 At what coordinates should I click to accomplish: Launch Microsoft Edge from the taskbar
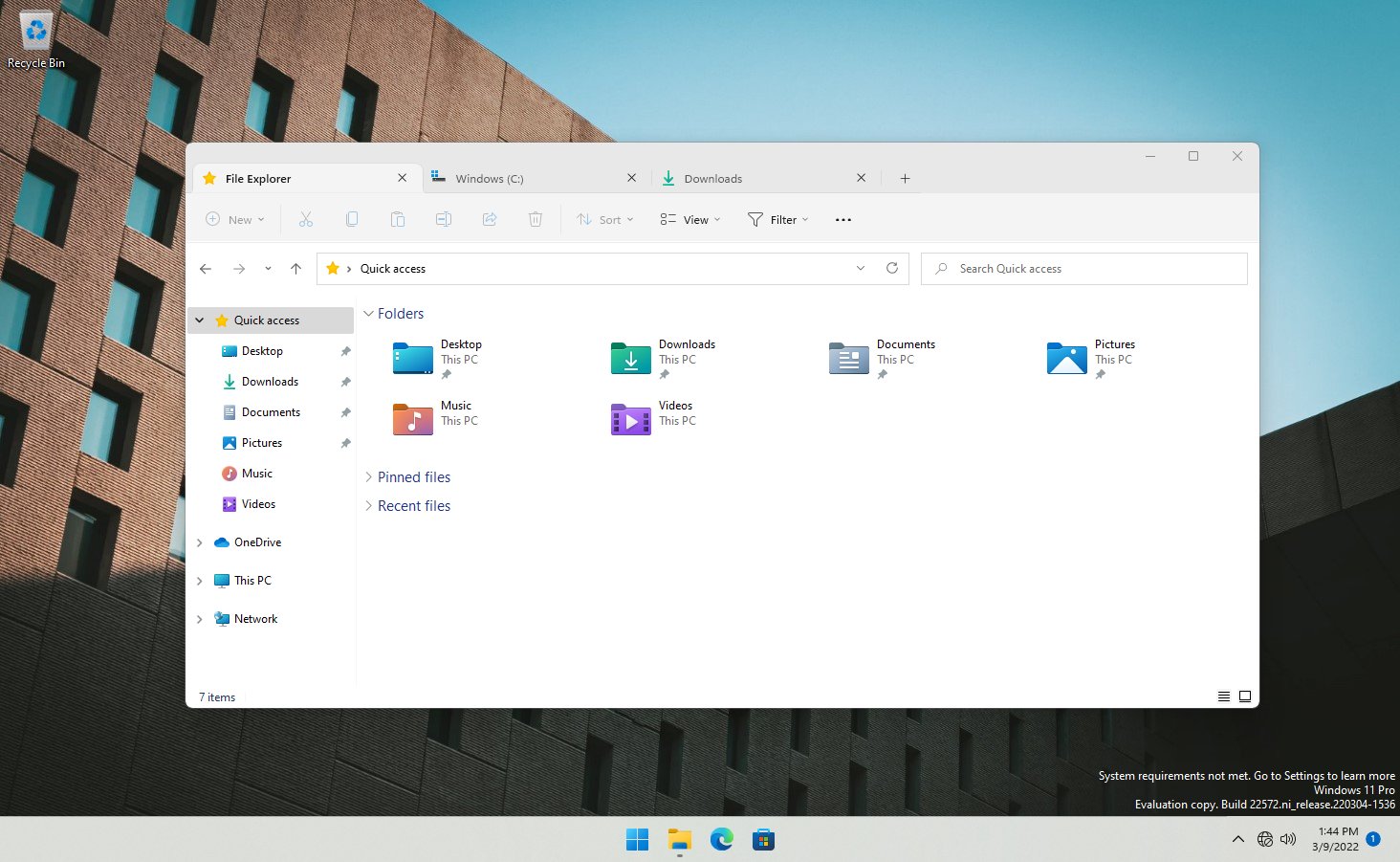click(x=720, y=839)
